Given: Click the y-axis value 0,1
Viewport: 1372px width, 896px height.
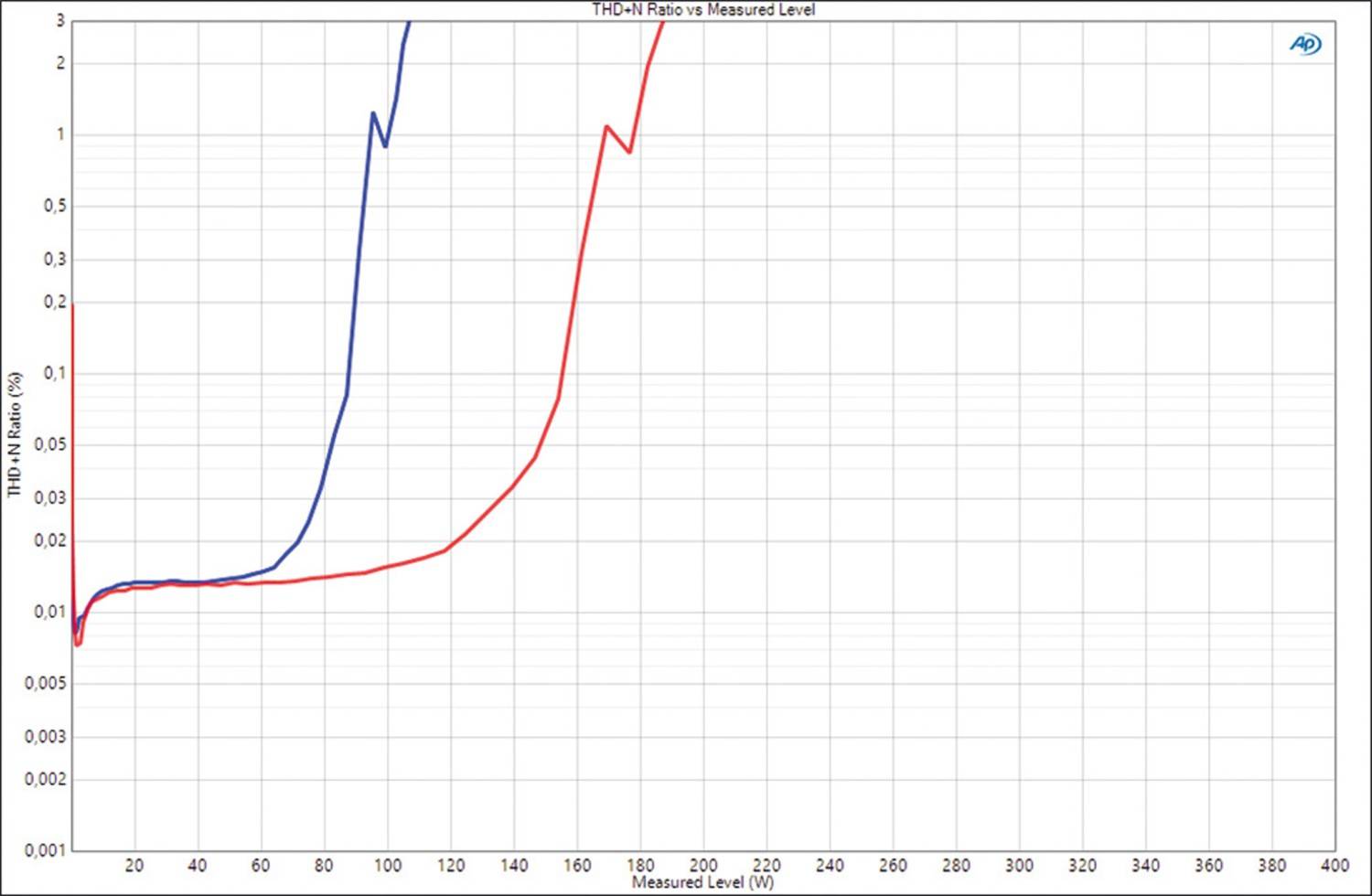Looking at the screenshot, I should tap(55, 373).
